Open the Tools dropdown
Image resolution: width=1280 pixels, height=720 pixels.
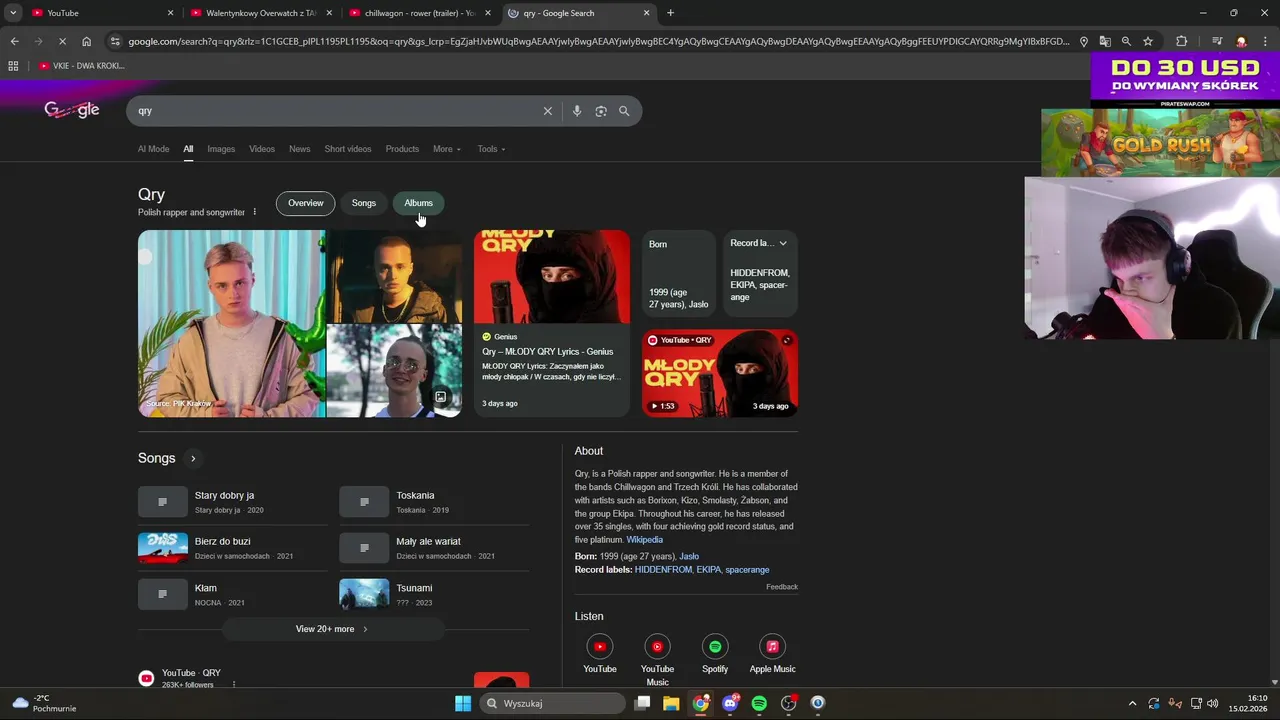point(491,149)
